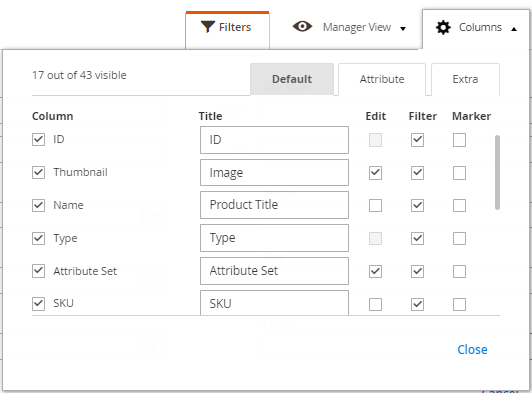The image size is (532, 393).
Task: Select the Default tab
Action: 292,79
